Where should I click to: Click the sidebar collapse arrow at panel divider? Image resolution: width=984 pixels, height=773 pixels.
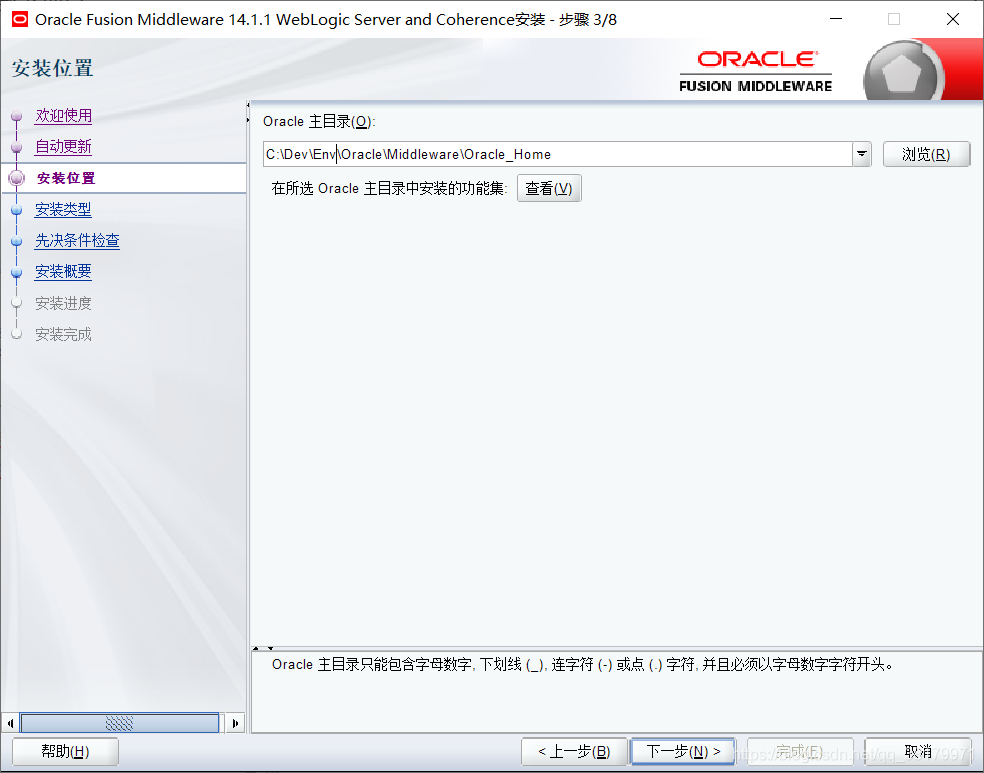(x=249, y=112)
